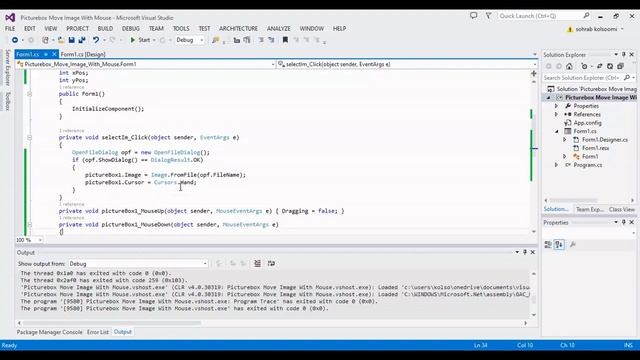Click the Navigate Backward toolbar icon
Viewport: 640px width, 360px height.
click(x=15, y=40)
